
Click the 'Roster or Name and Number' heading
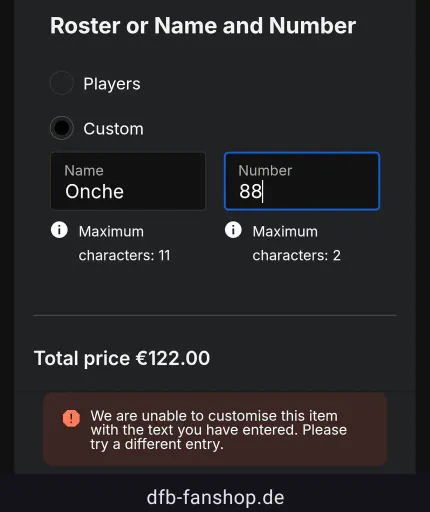[x=203, y=26]
